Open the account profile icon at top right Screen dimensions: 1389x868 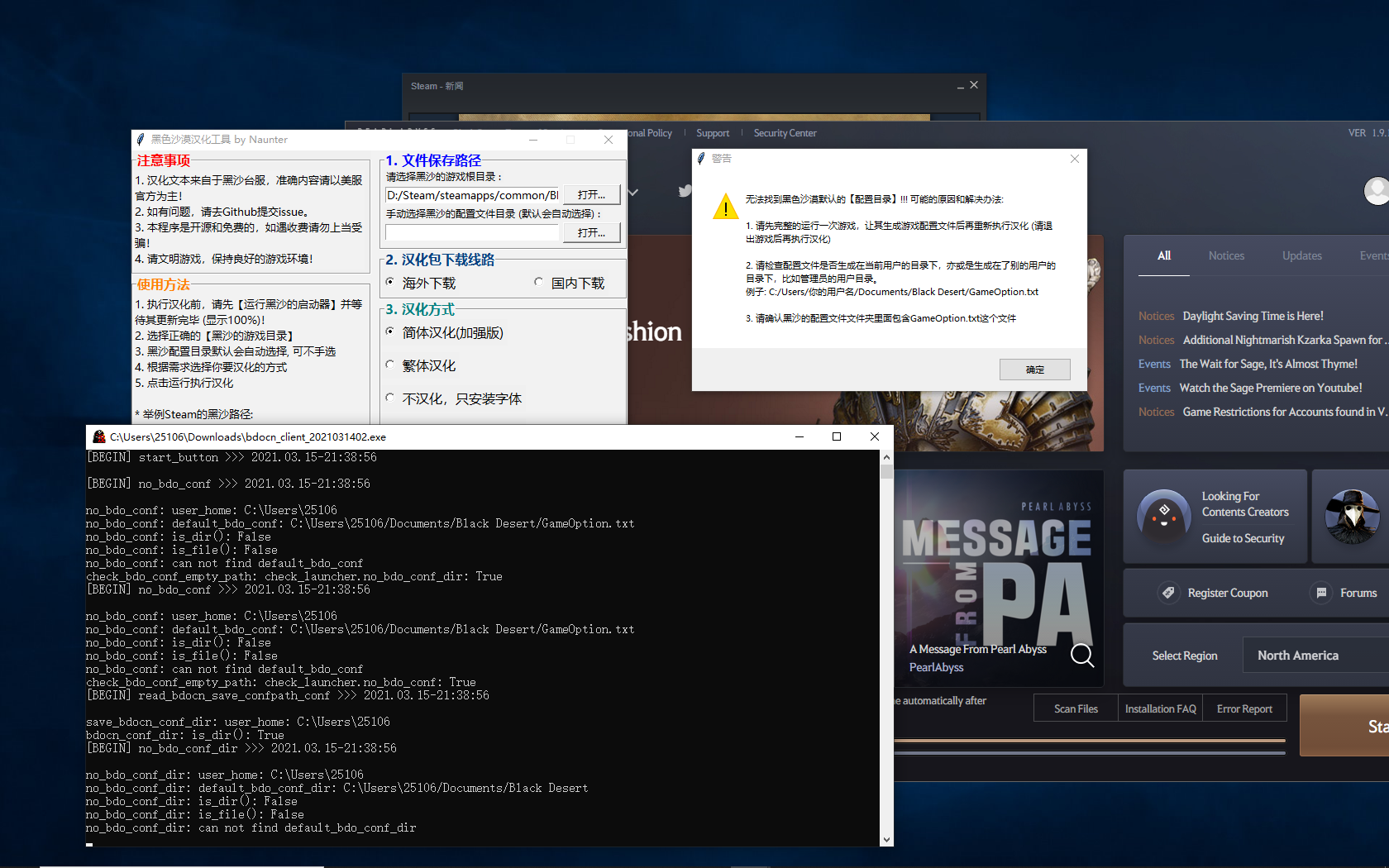(x=1375, y=191)
